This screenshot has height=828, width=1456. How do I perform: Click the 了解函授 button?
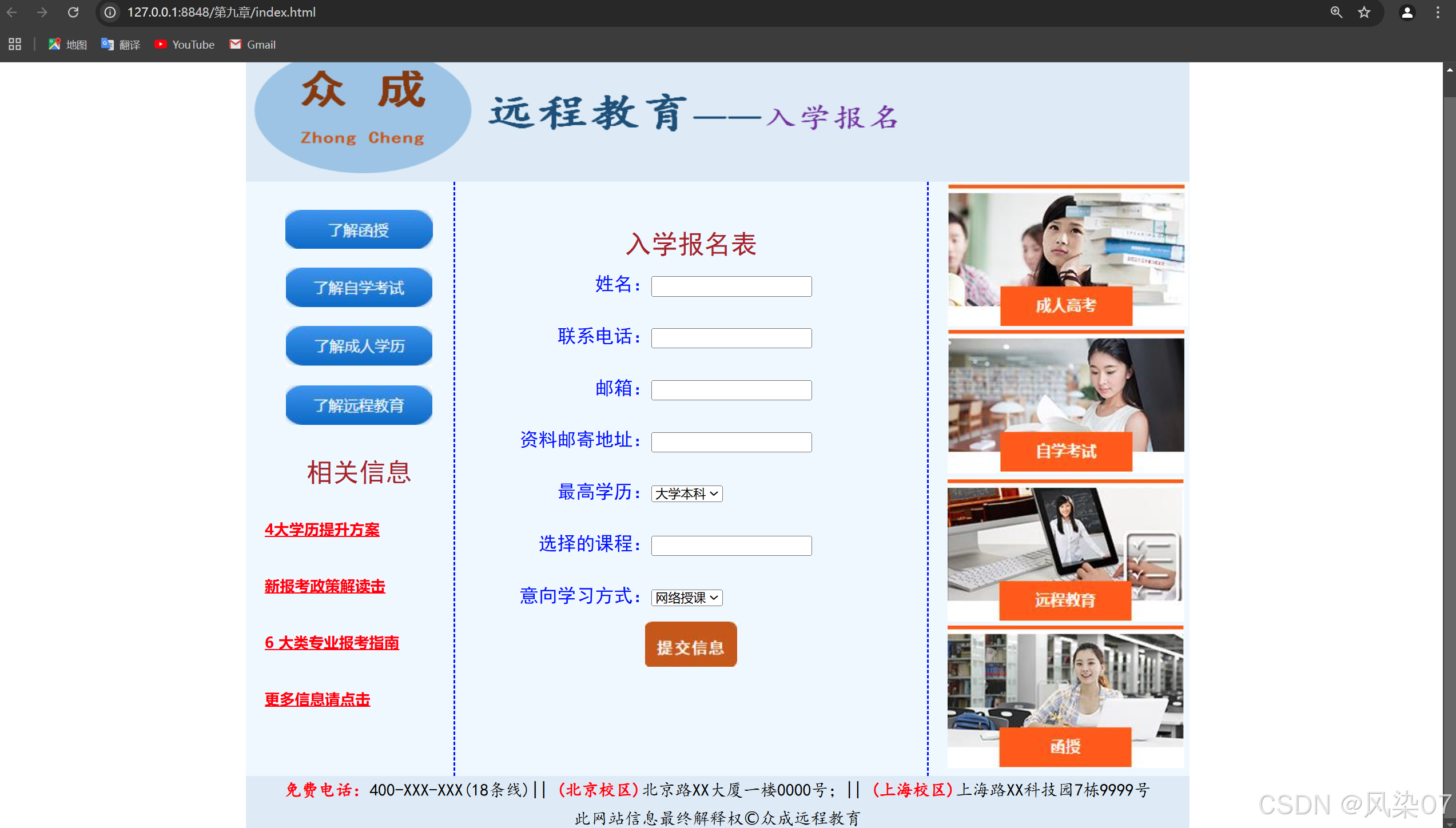pyautogui.click(x=359, y=229)
